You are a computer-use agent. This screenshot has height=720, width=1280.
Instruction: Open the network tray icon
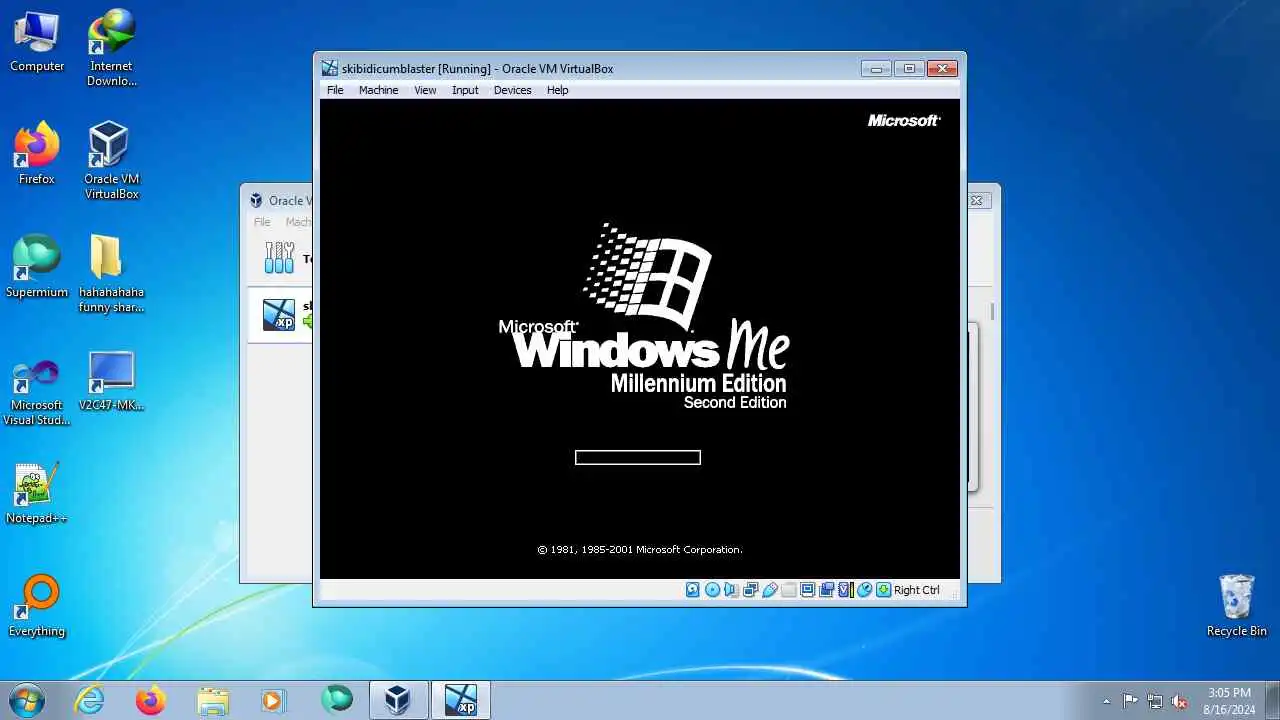click(x=1155, y=701)
